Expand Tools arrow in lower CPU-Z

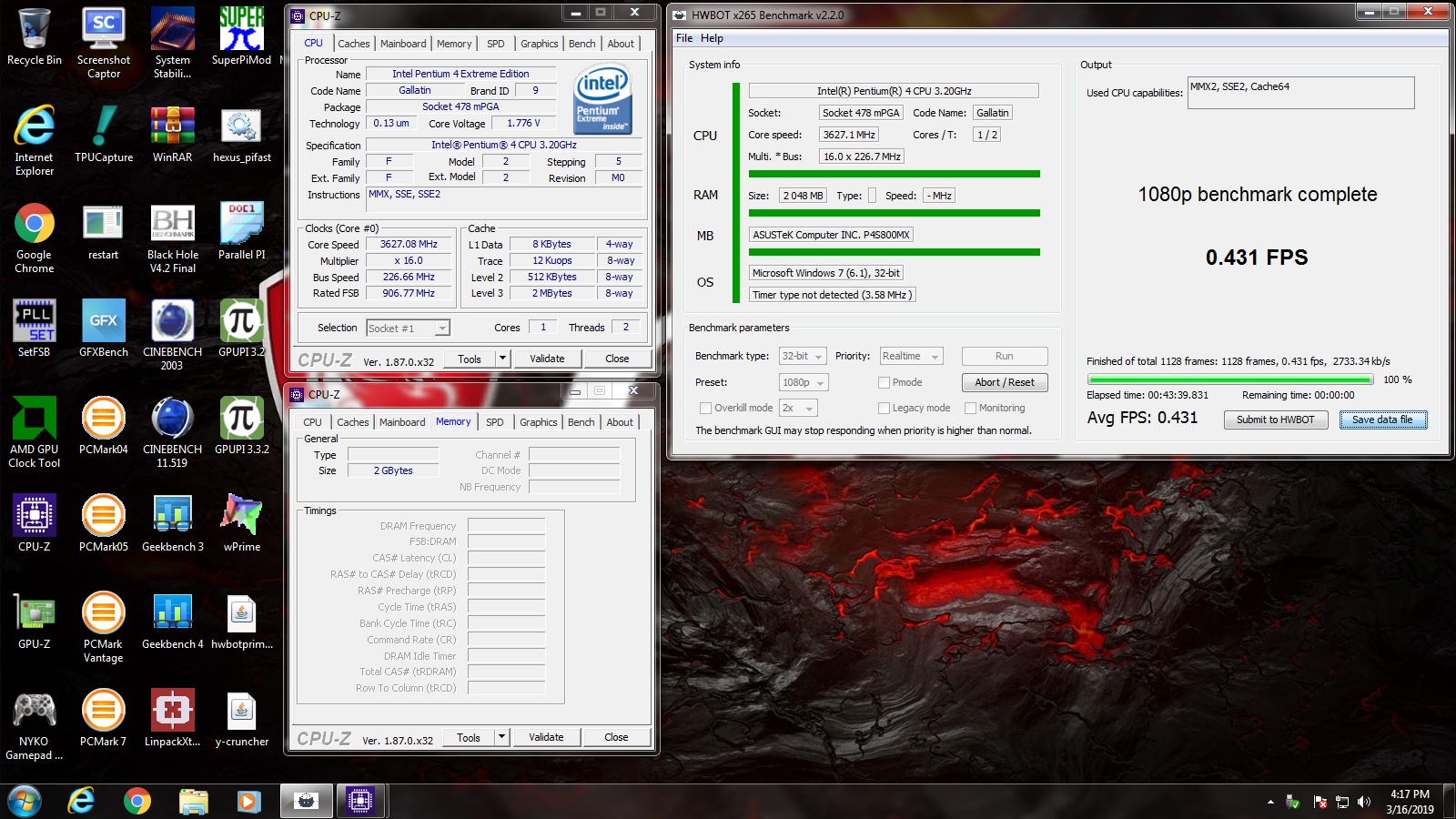click(501, 737)
